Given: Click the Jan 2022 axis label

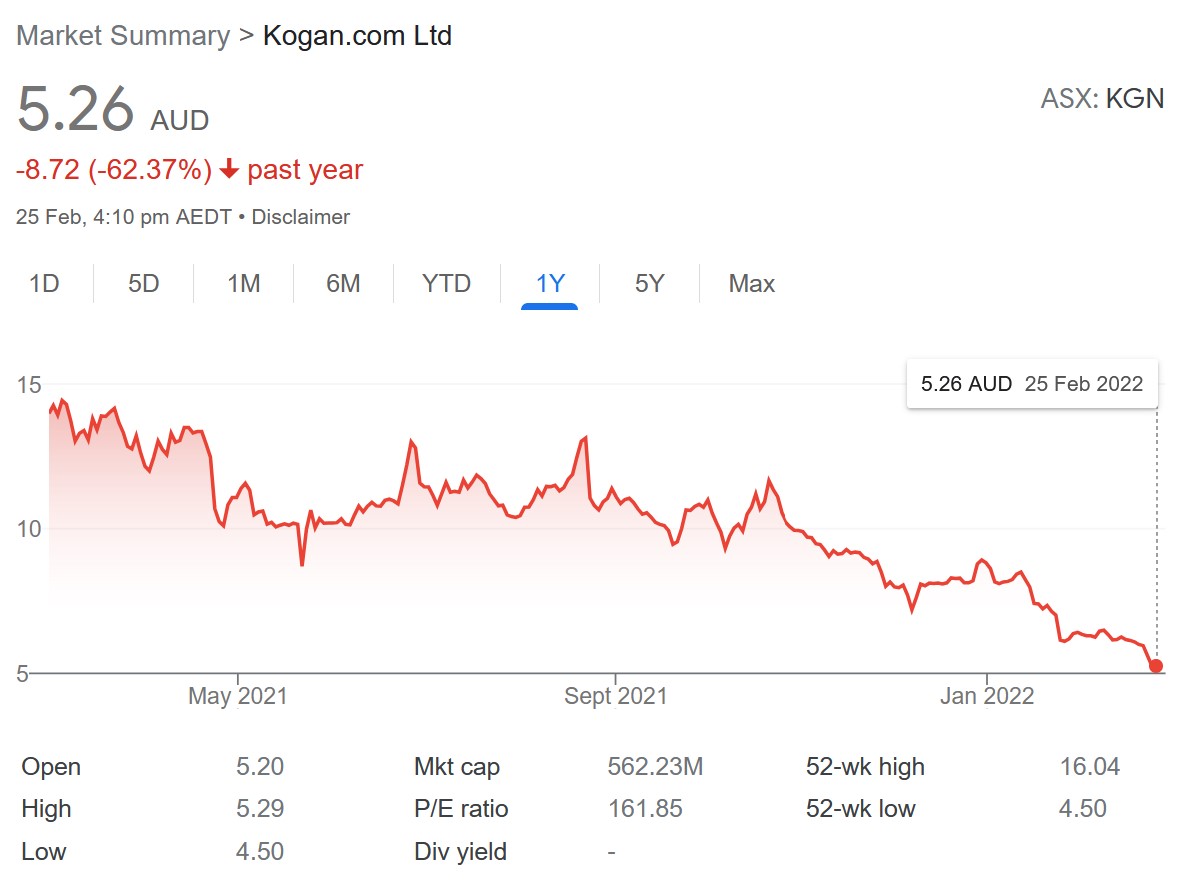Looking at the screenshot, I should (987, 695).
